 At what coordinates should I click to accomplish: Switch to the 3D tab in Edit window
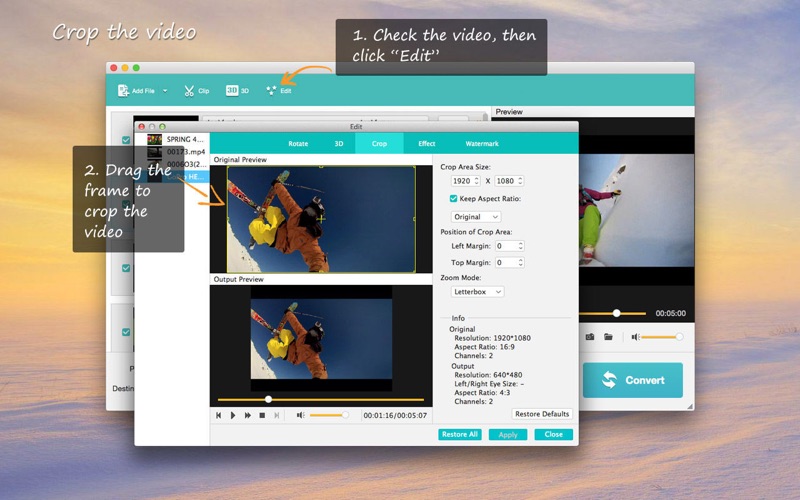[x=339, y=143]
